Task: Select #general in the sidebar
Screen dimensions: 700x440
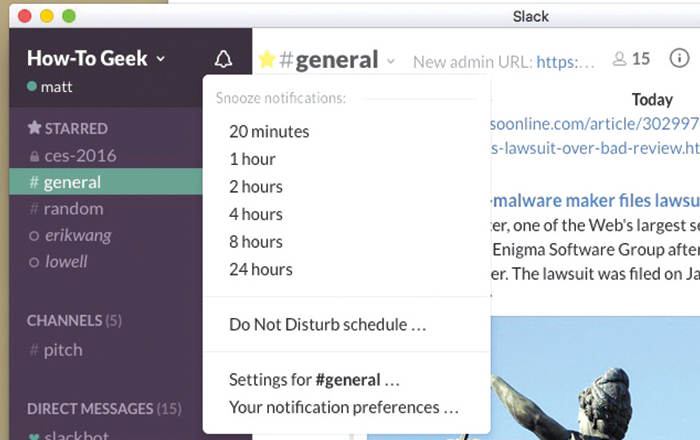Action: [106, 182]
